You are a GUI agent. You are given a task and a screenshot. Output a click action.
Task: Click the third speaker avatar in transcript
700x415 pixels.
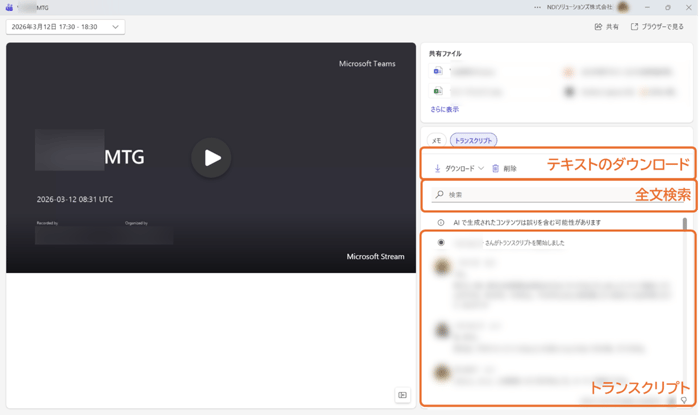pos(442,372)
